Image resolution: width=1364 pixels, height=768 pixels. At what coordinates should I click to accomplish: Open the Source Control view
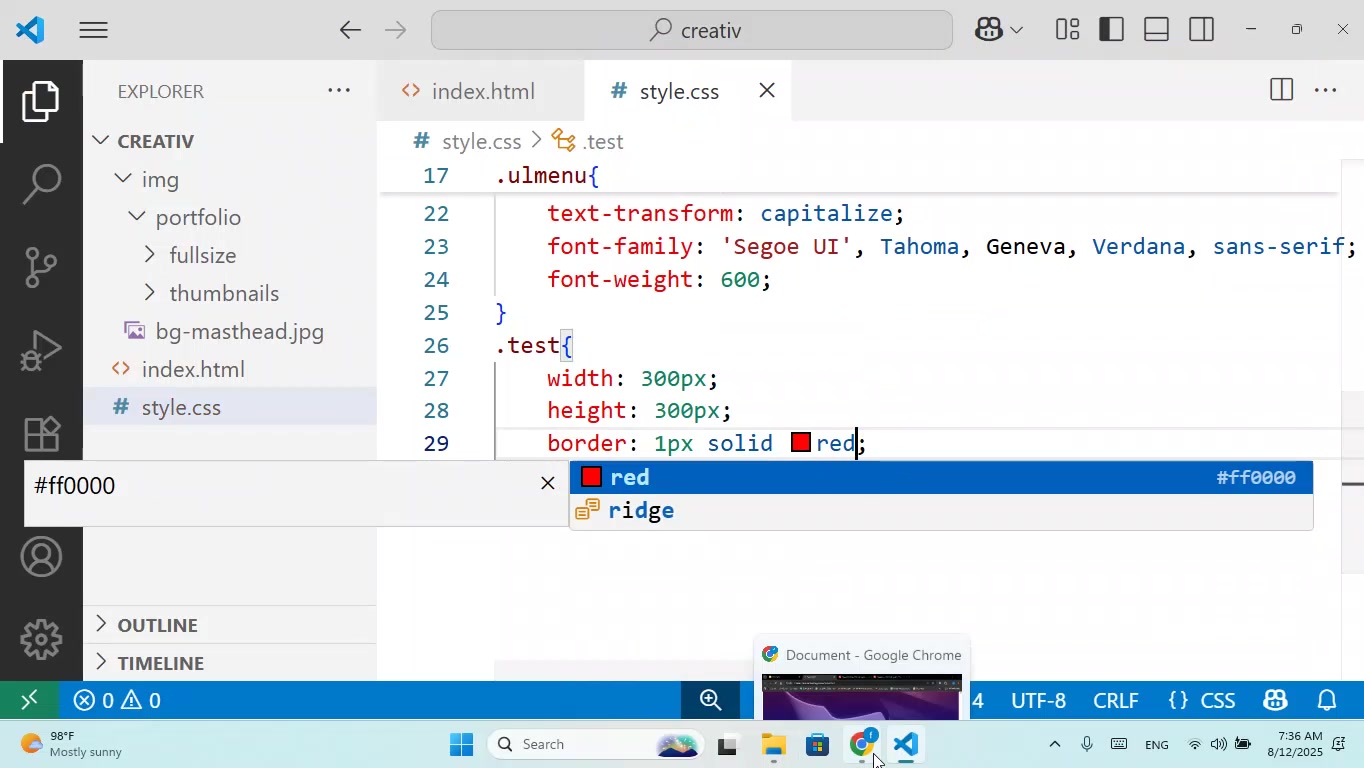tap(41, 267)
